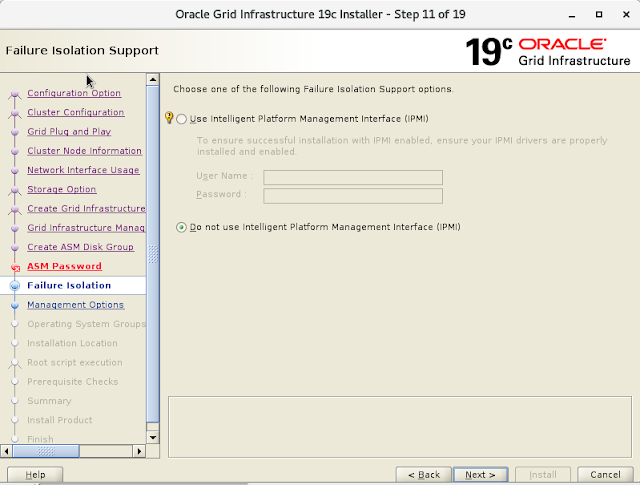Click 'Operating System Groups' step text
The height and width of the screenshot is (485, 640).
coord(86,324)
